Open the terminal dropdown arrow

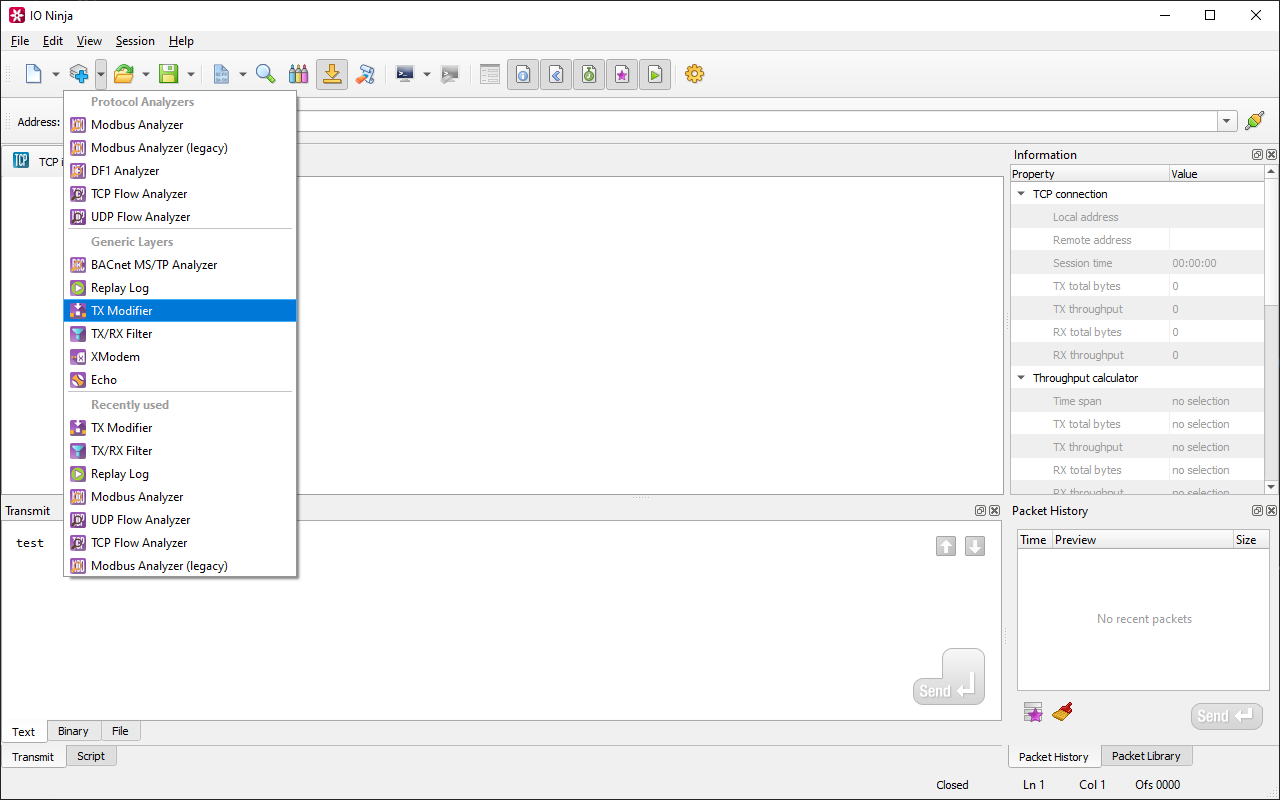426,74
